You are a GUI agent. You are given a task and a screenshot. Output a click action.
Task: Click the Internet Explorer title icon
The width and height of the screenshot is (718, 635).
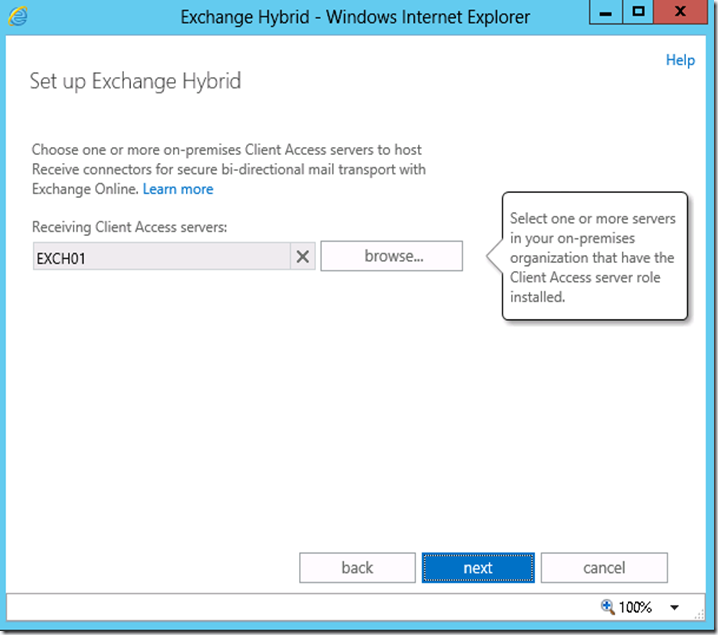coord(18,16)
